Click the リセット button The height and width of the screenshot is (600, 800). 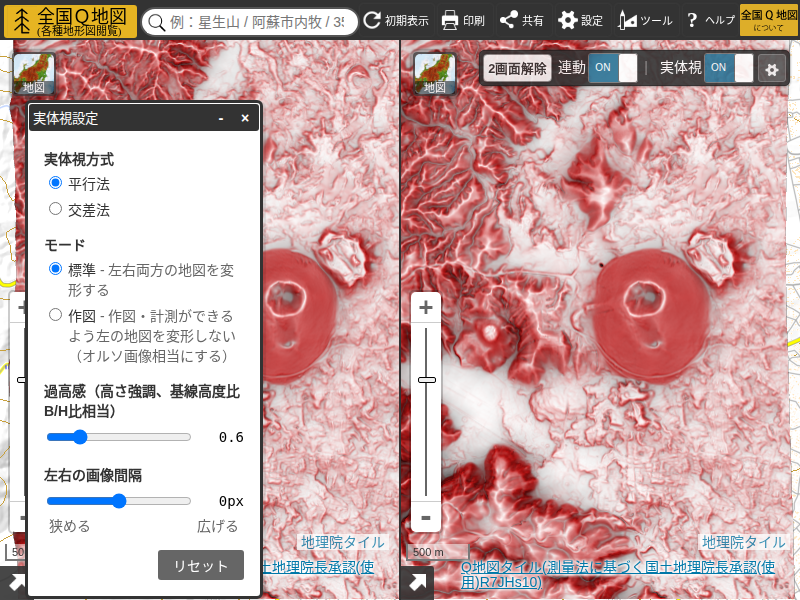pos(201,565)
